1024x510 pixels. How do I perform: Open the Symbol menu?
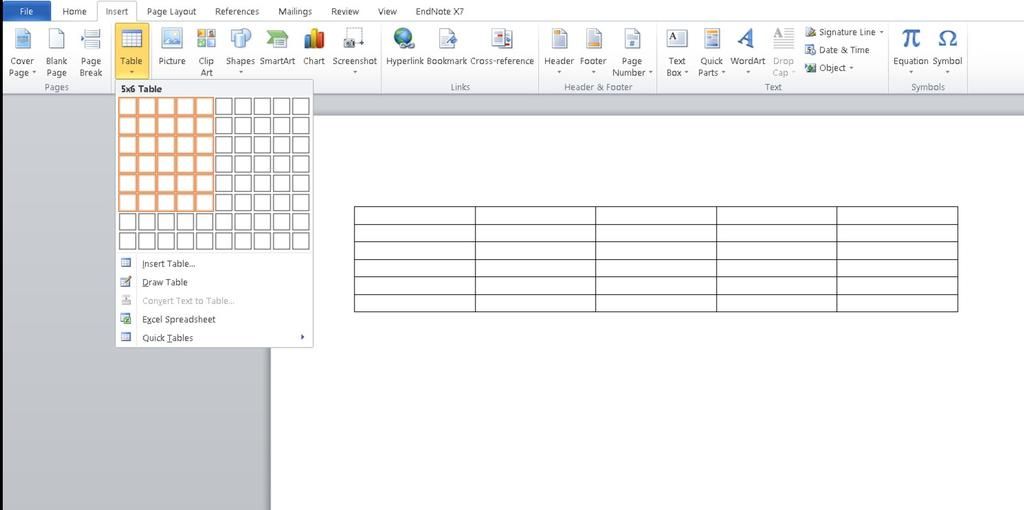click(947, 52)
